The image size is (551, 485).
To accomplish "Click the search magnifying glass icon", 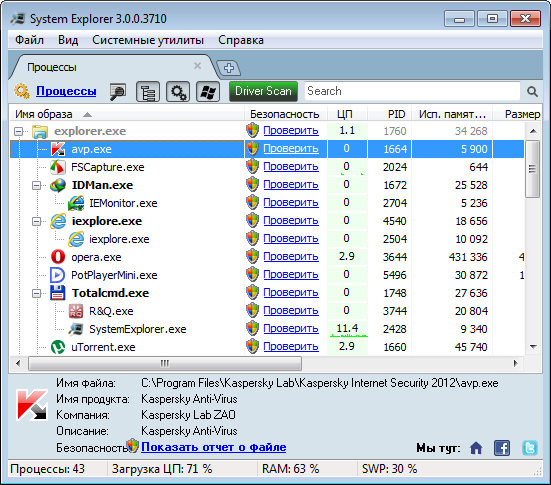I will (532, 92).
